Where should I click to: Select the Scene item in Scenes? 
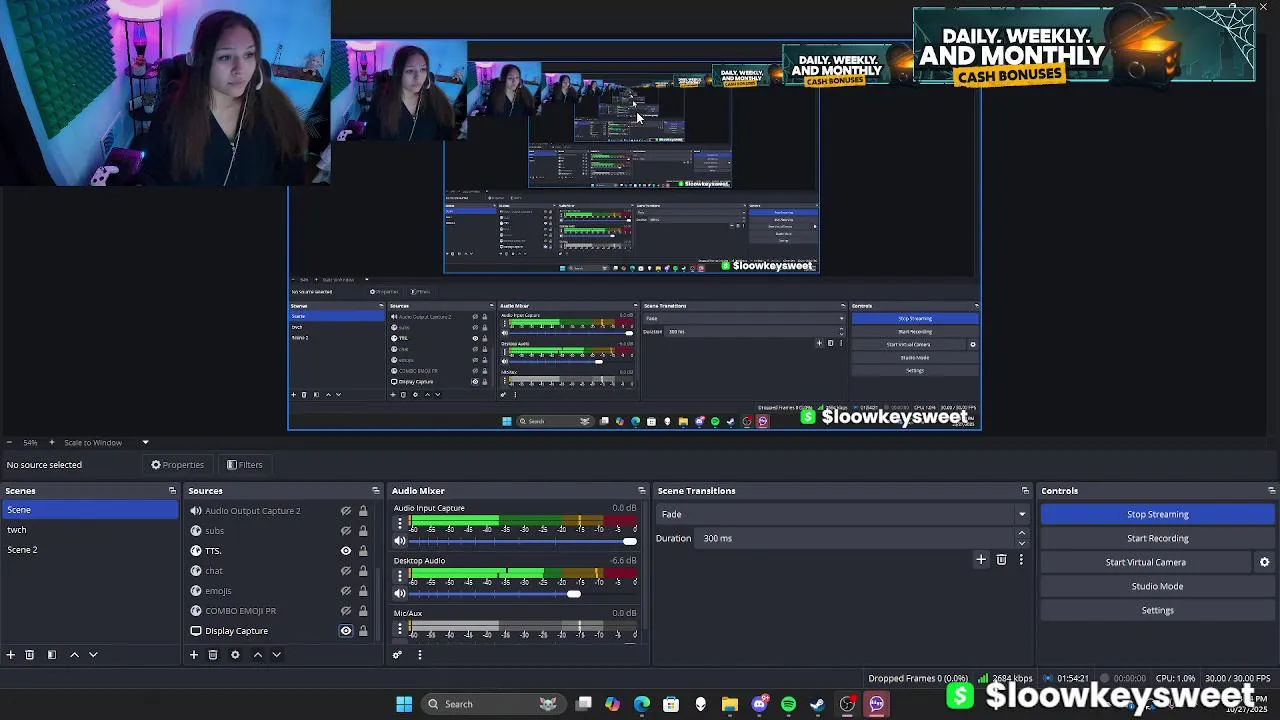coord(90,510)
